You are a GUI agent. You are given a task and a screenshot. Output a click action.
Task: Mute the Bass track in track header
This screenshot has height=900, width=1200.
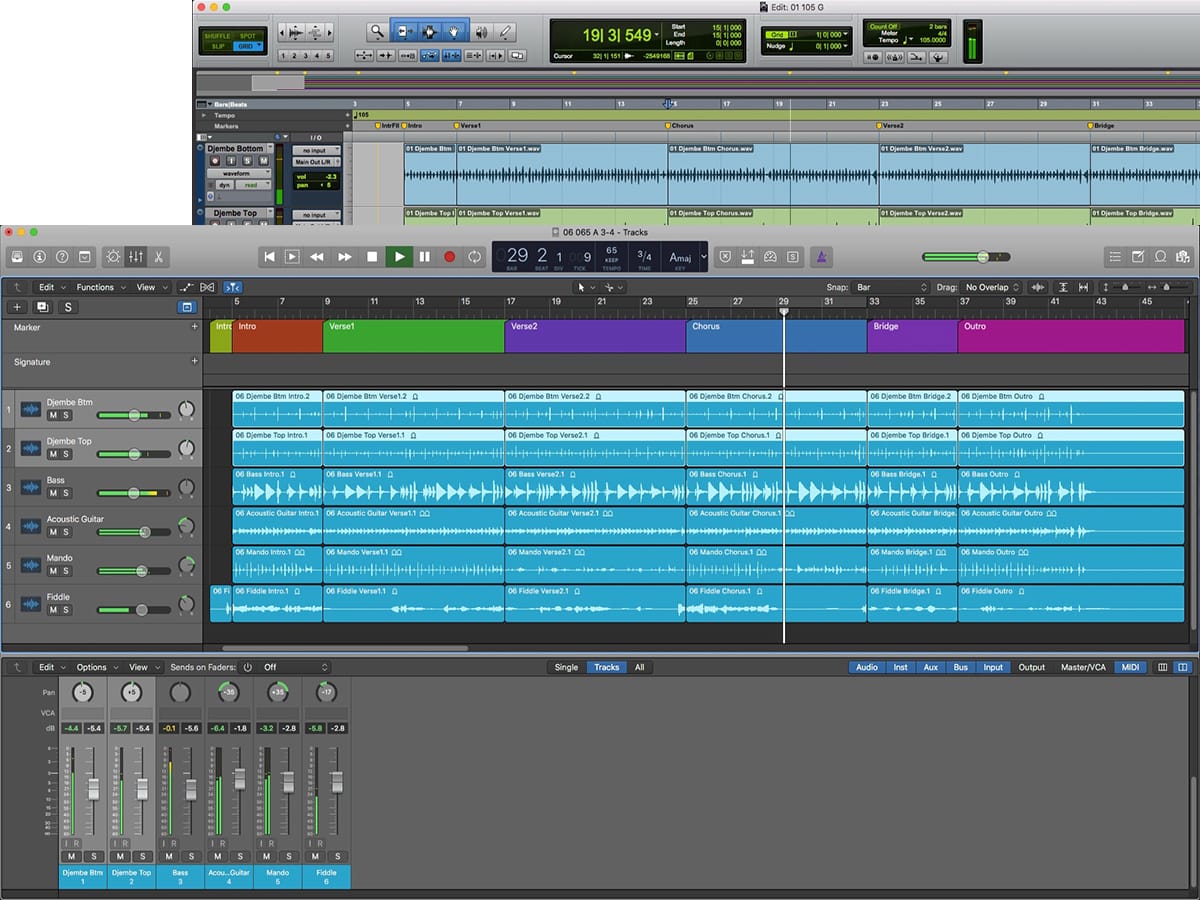coord(53,493)
